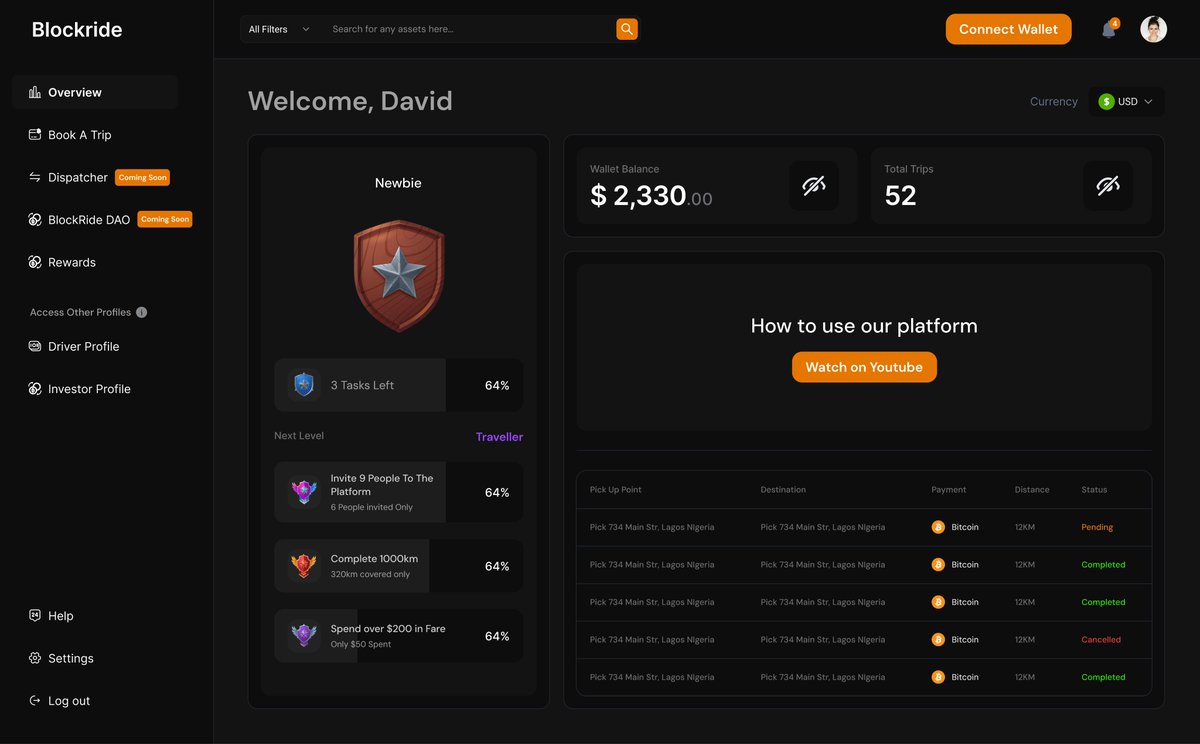Click the Total Trips value 52
The height and width of the screenshot is (744, 1200).
pos(900,196)
